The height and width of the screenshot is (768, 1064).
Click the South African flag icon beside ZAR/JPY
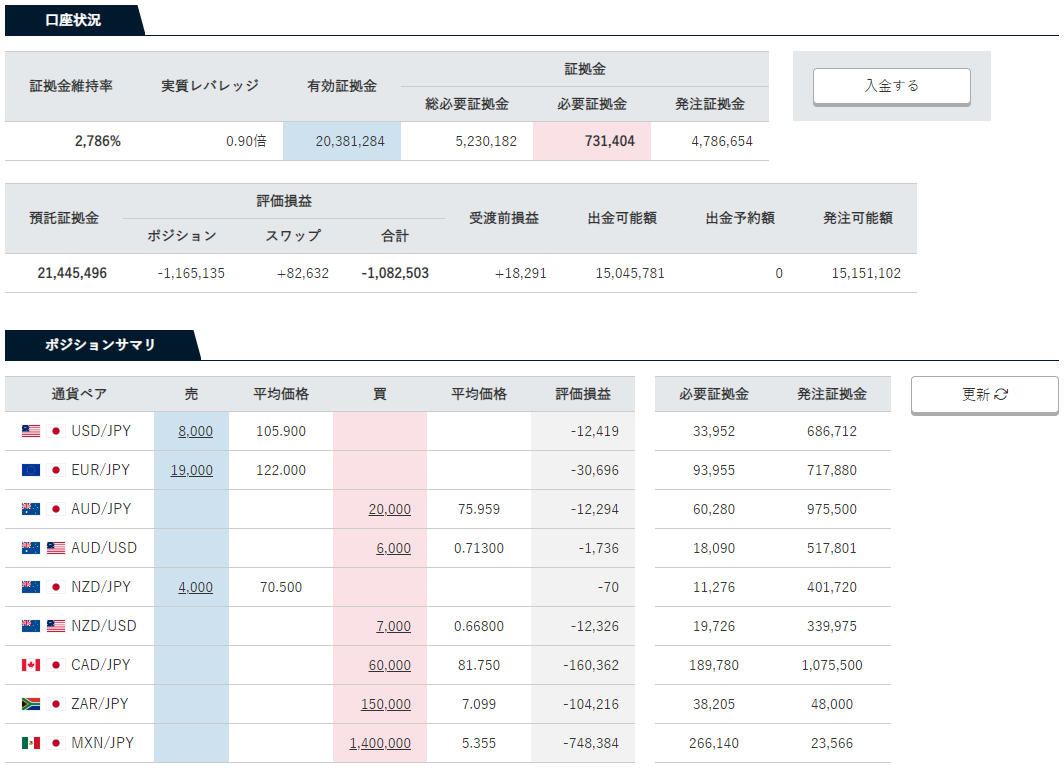31,704
